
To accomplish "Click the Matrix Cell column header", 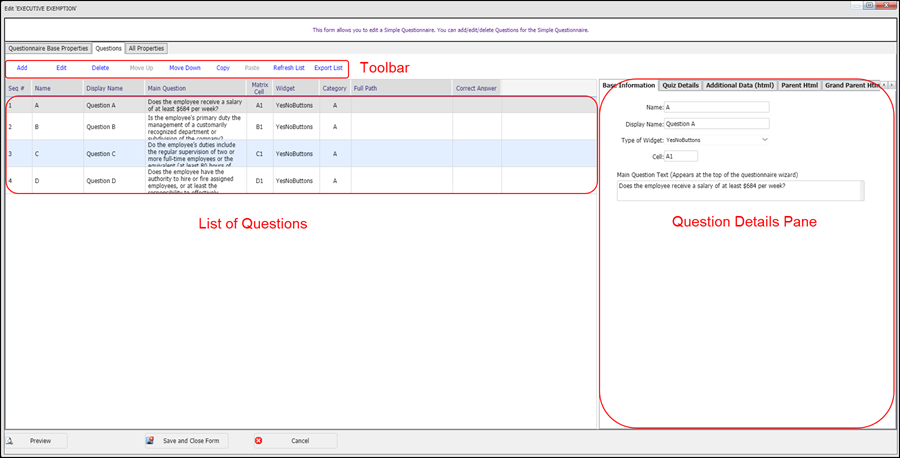I will coord(259,88).
